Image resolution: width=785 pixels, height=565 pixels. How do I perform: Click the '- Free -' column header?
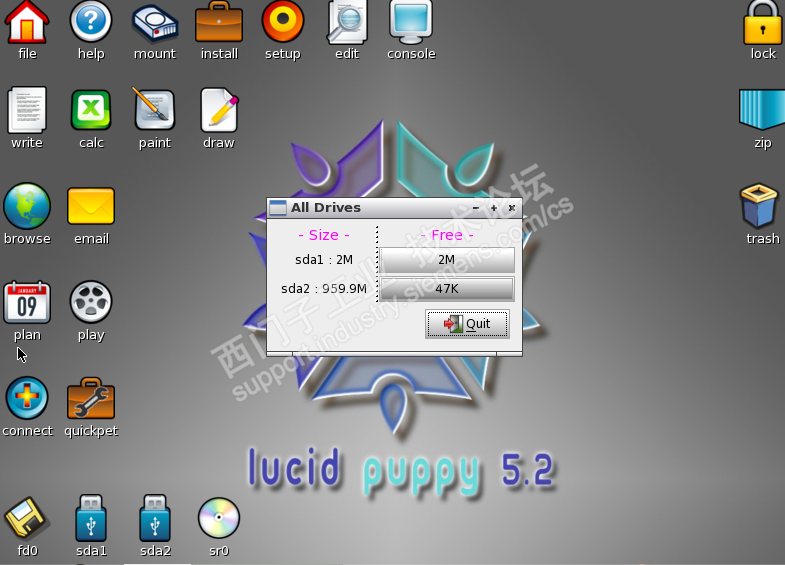(x=447, y=235)
